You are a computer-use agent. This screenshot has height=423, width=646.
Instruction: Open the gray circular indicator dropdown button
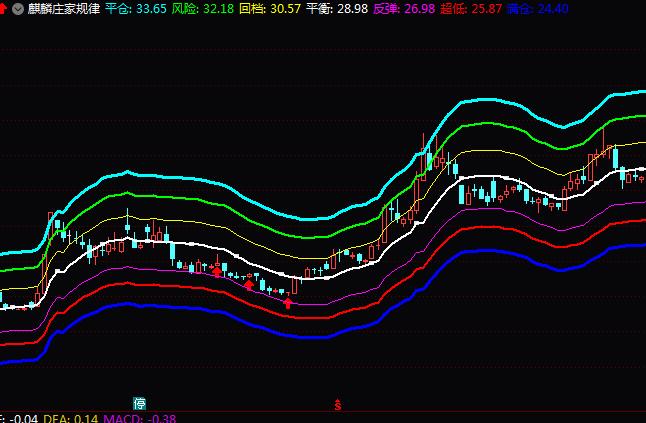pyautogui.click(x=18, y=8)
